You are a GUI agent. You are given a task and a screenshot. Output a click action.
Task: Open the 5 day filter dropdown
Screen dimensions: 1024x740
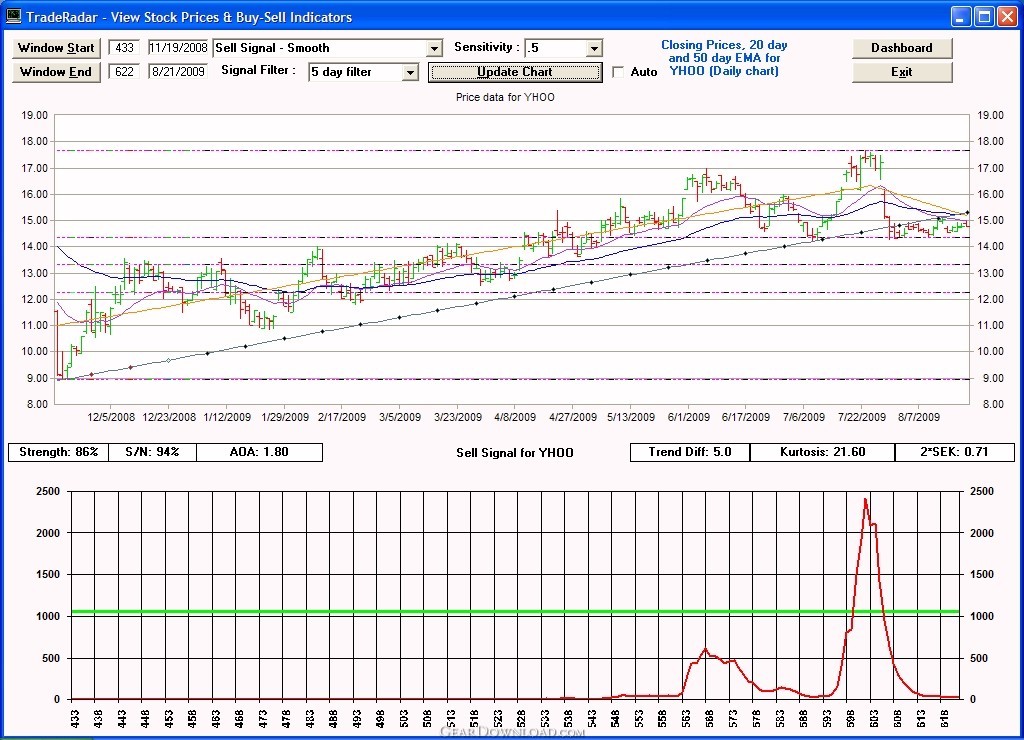point(410,72)
